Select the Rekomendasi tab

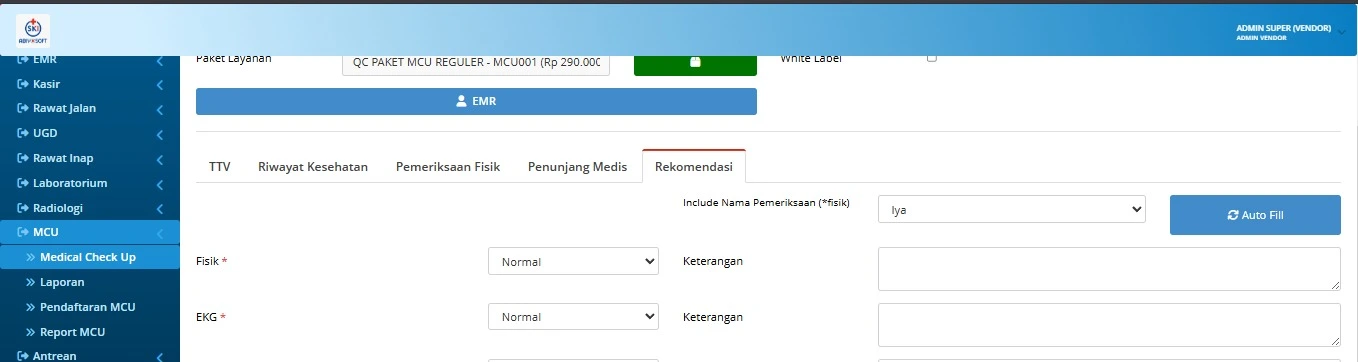[694, 167]
